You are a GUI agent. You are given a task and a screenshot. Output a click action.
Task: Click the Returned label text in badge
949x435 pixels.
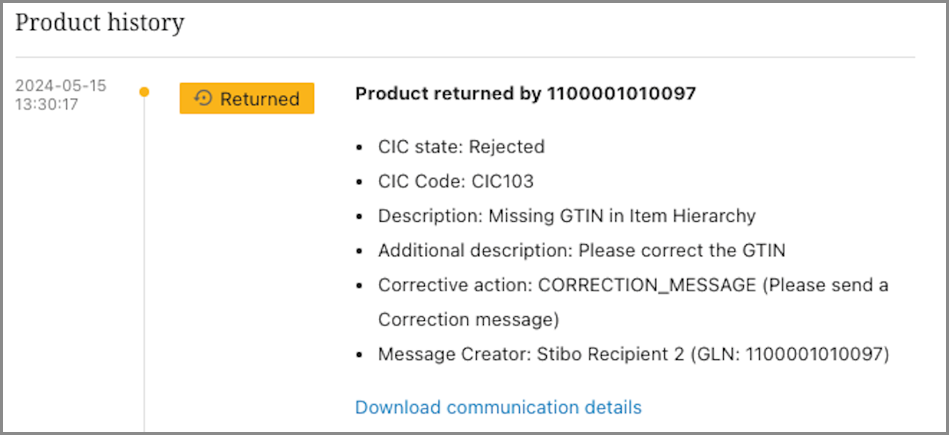point(259,99)
